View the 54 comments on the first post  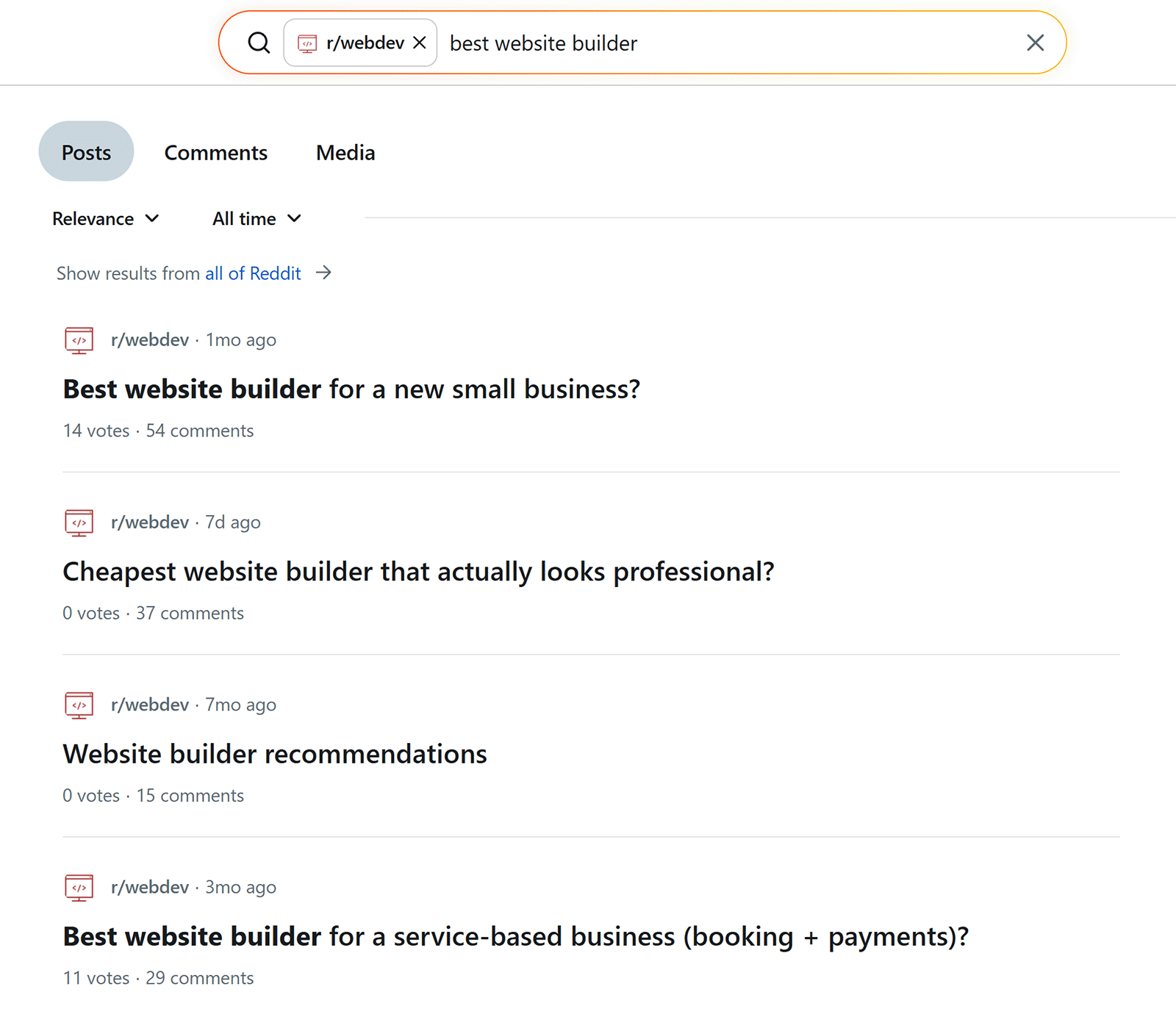199,431
